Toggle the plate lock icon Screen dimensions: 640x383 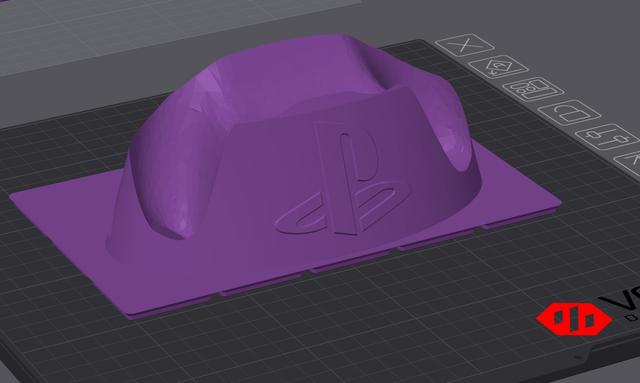click(569, 112)
